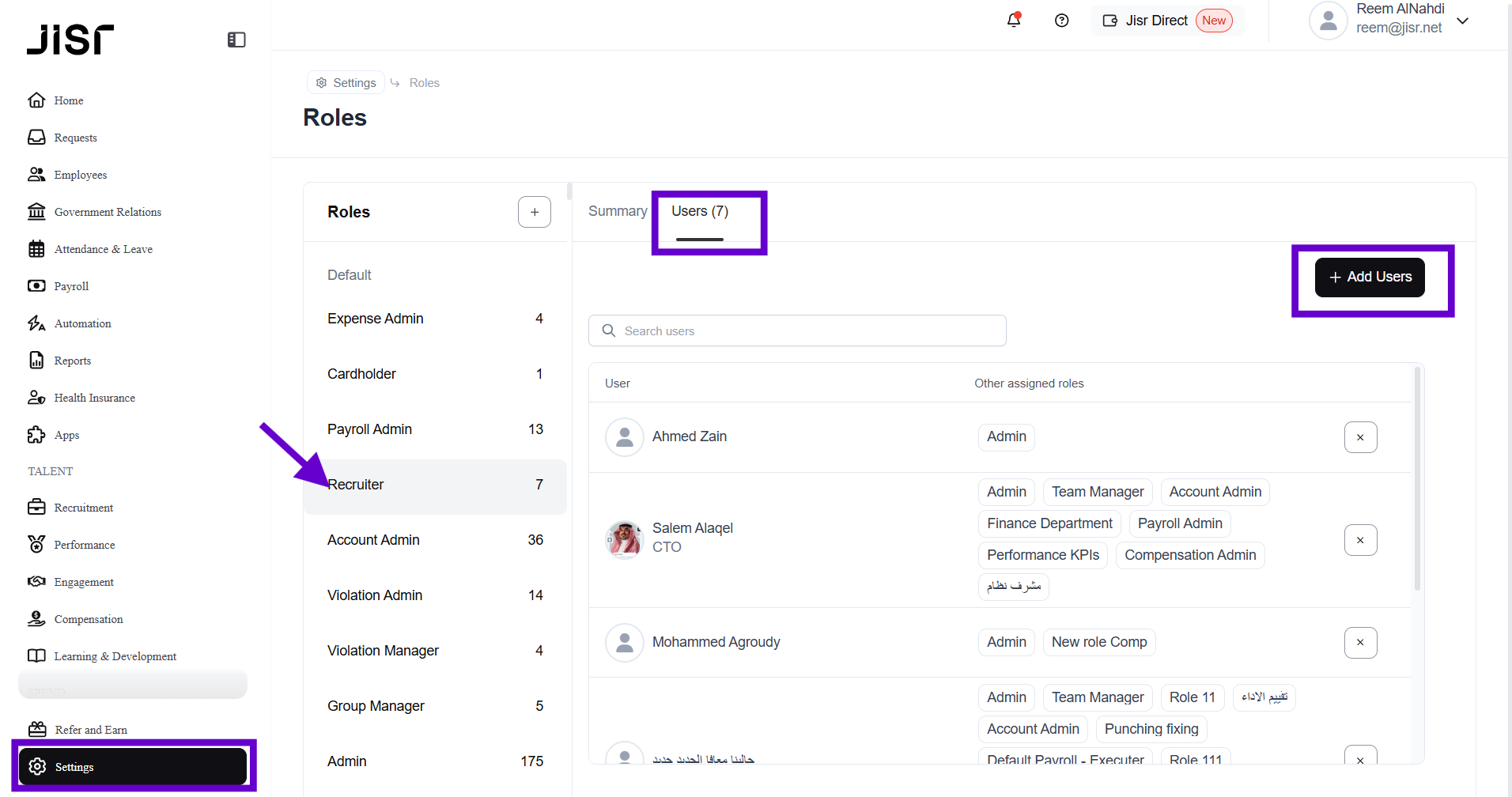Remove Salem Alaqel using X button
This screenshot has width=1512, height=797.
[1360, 540]
